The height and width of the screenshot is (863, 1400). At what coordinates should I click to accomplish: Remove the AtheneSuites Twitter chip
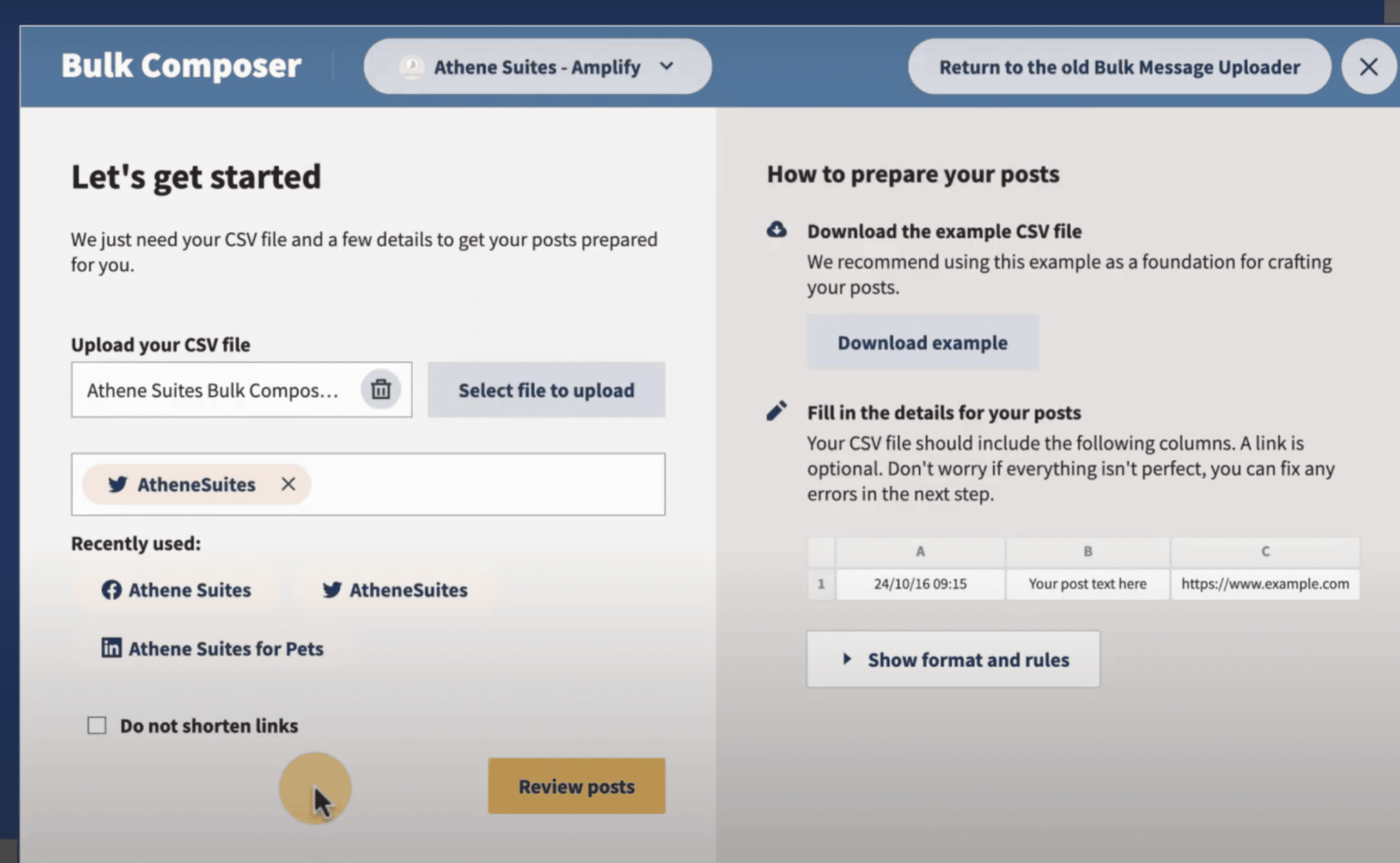pos(288,484)
